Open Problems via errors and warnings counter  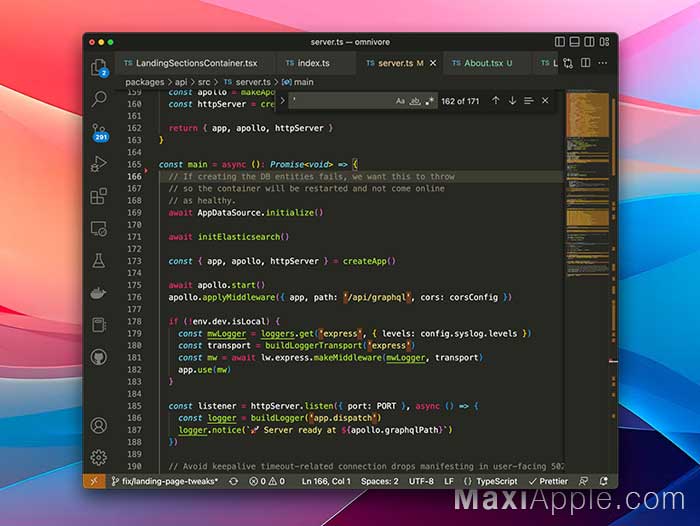pos(267,481)
